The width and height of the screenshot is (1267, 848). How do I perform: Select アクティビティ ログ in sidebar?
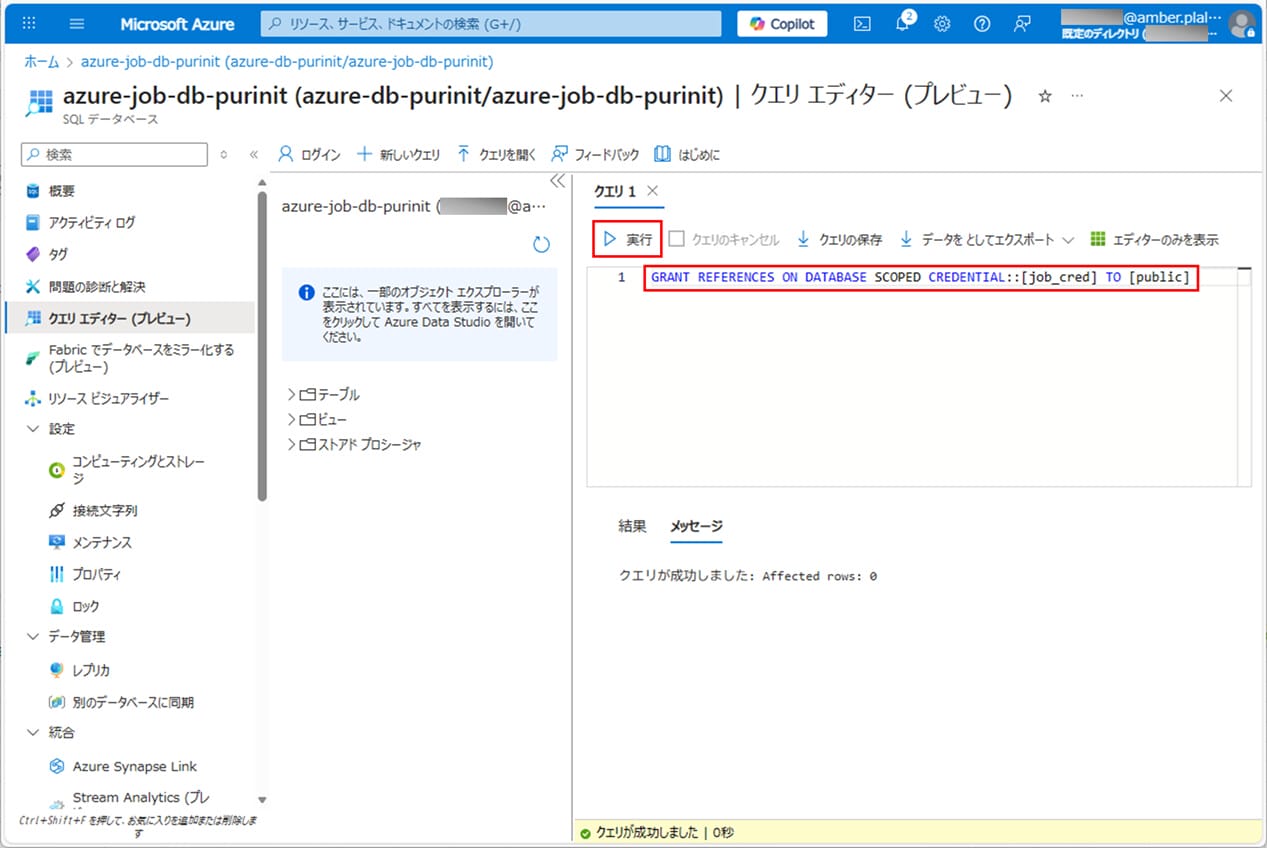pyautogui.click(x=91, y=222)
